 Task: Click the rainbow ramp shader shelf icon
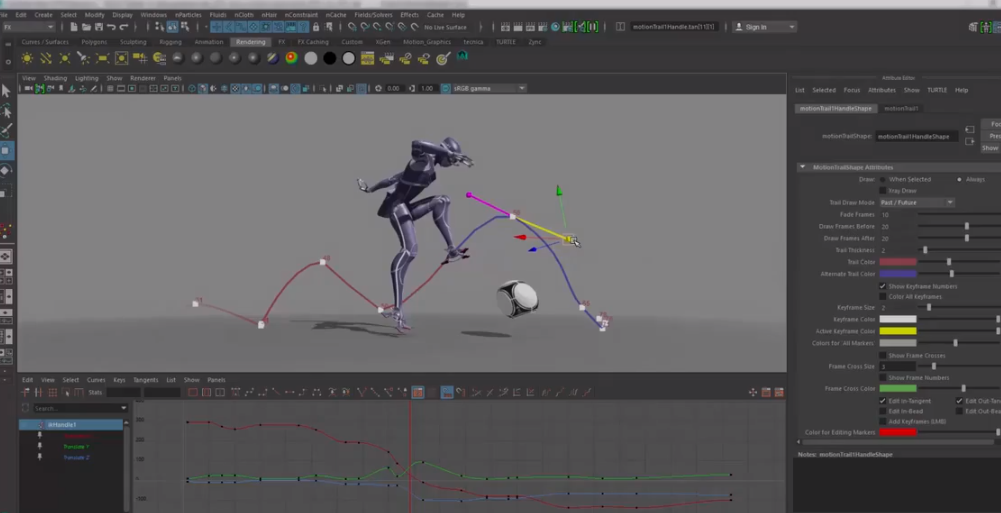(291, 58)
